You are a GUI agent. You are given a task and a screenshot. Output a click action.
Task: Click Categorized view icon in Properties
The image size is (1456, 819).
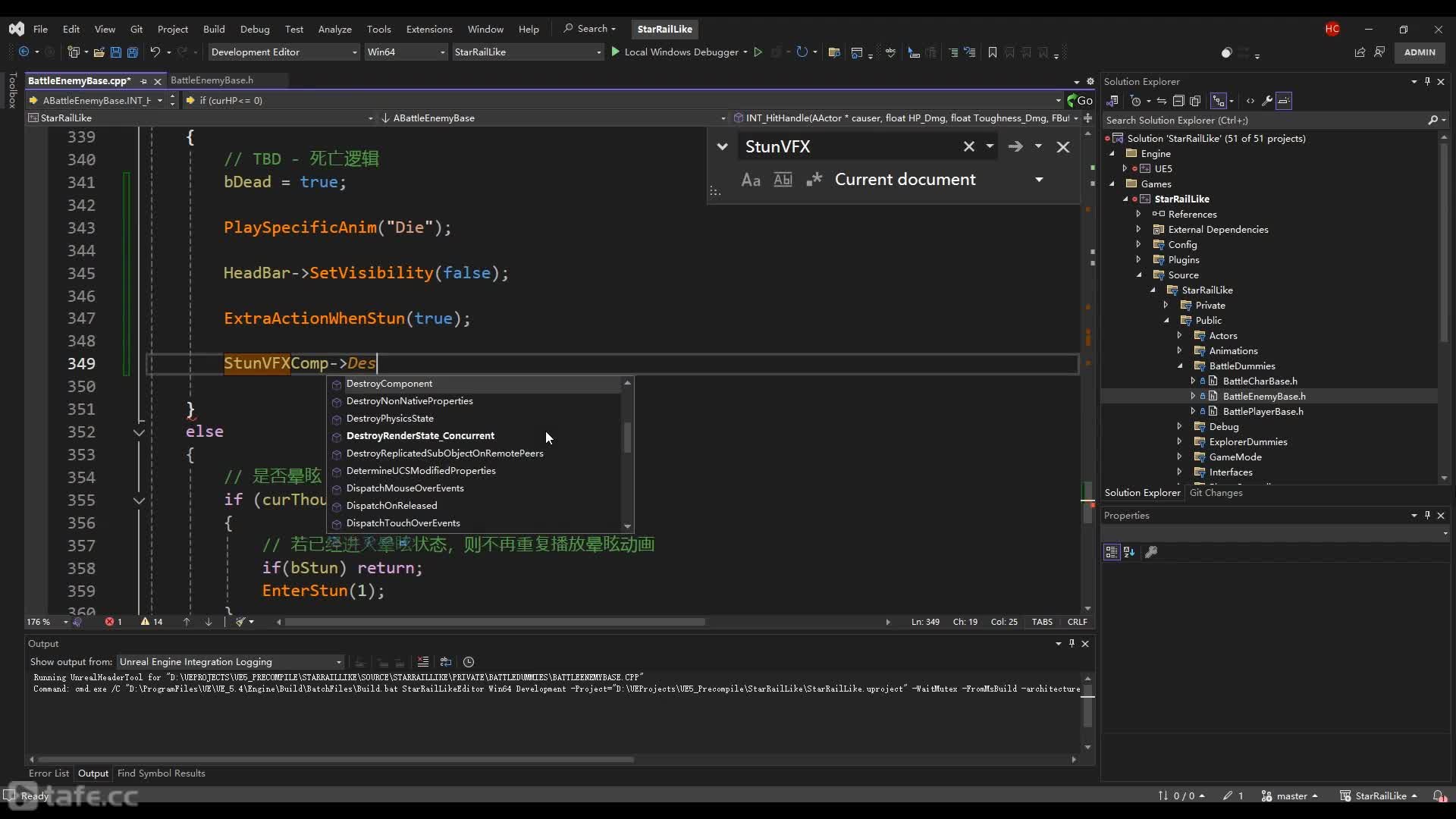[x=1111, y=552]
